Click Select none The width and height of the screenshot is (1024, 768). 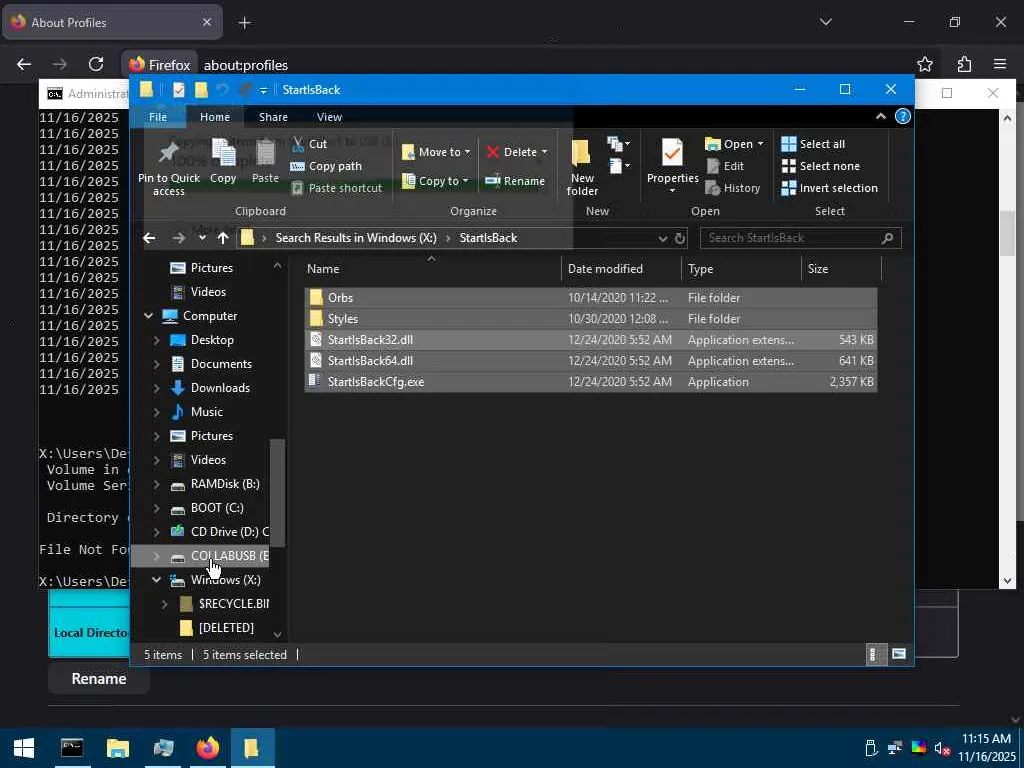820,166
